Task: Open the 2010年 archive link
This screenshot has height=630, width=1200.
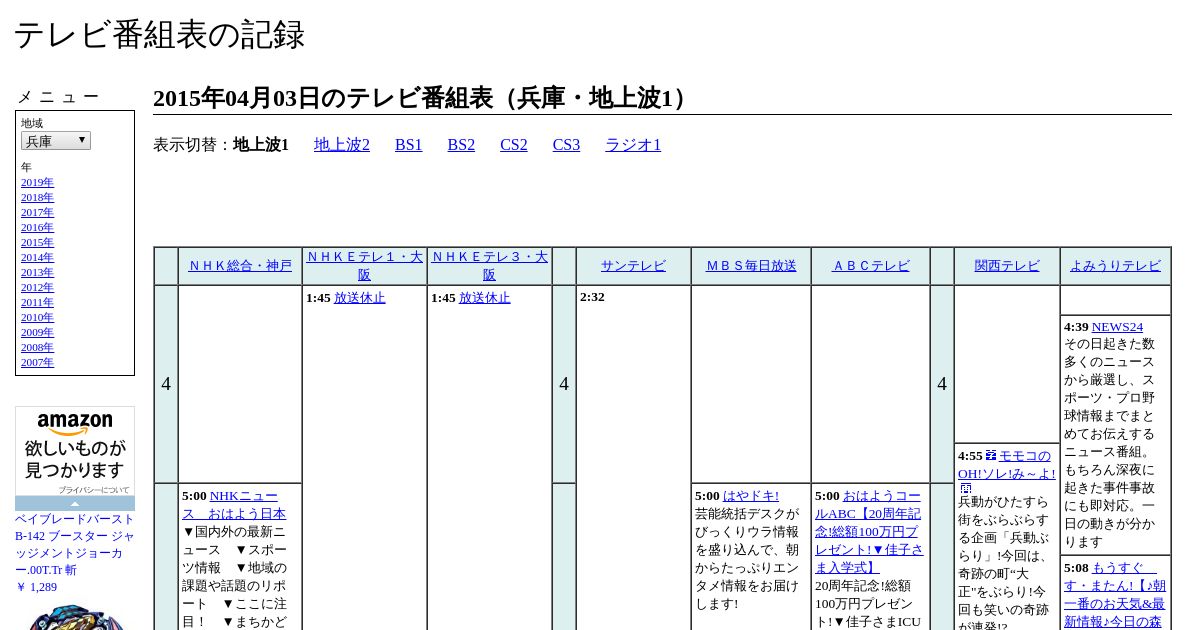Action: pos(37,317)
